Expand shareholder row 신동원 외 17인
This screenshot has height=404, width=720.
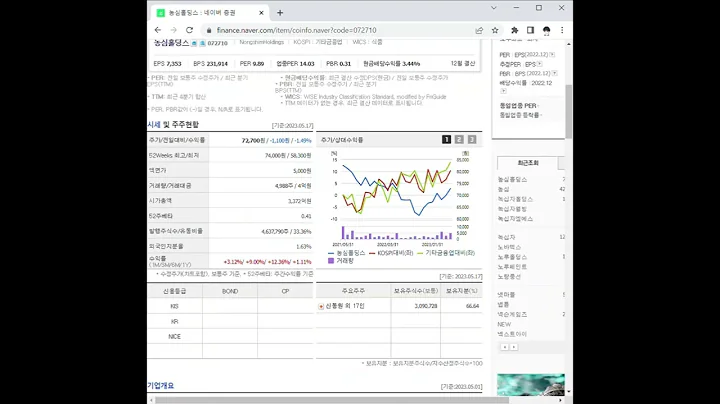(321, 306)
